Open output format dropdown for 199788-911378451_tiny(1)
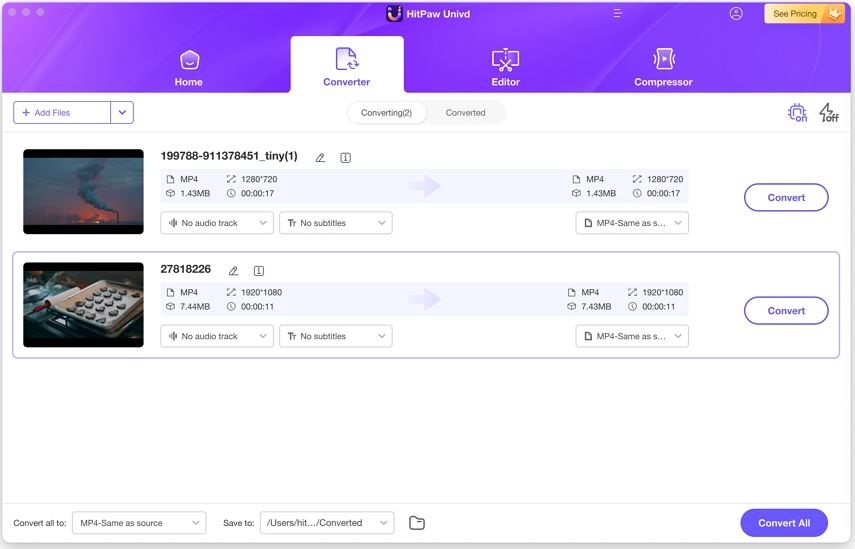The height and width of the screenshot is (549, 855). [x=632, y=223]
